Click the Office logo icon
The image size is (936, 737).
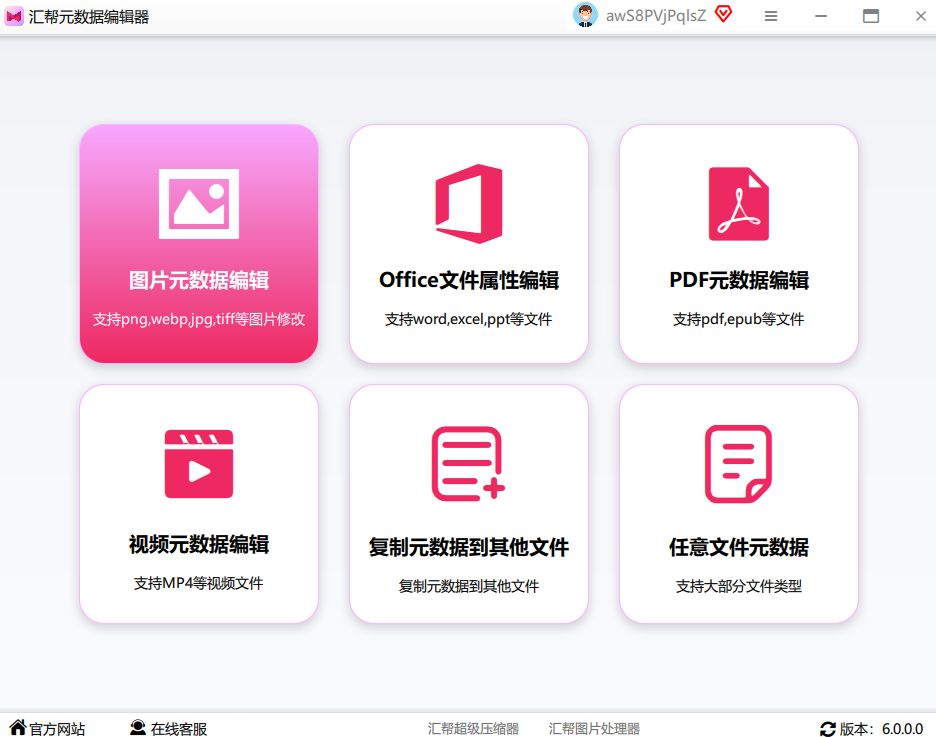point(469,203)
